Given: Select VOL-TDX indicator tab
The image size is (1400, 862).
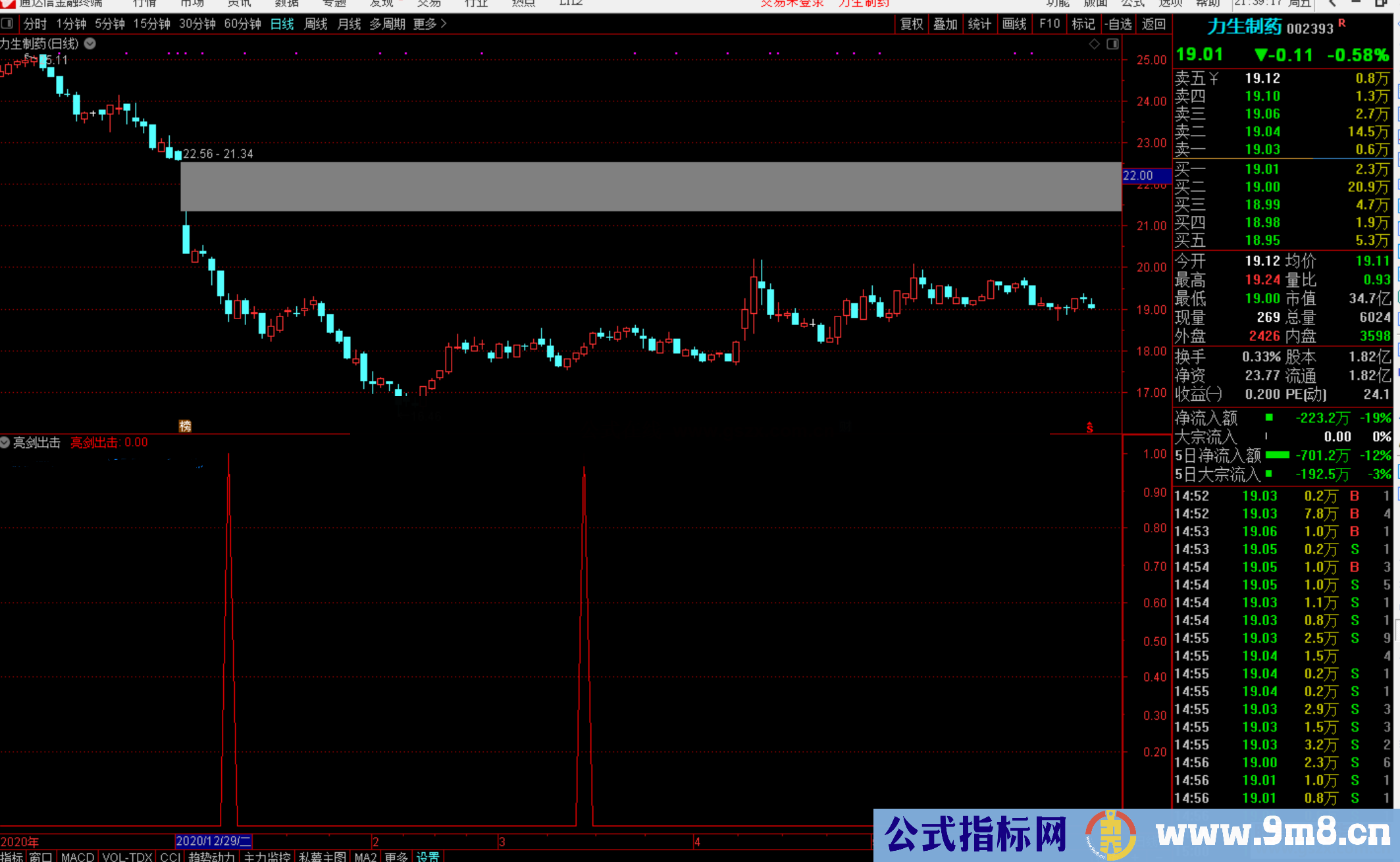Looking at the screenshot, I should pyautogui.click(x=127, y=856).
